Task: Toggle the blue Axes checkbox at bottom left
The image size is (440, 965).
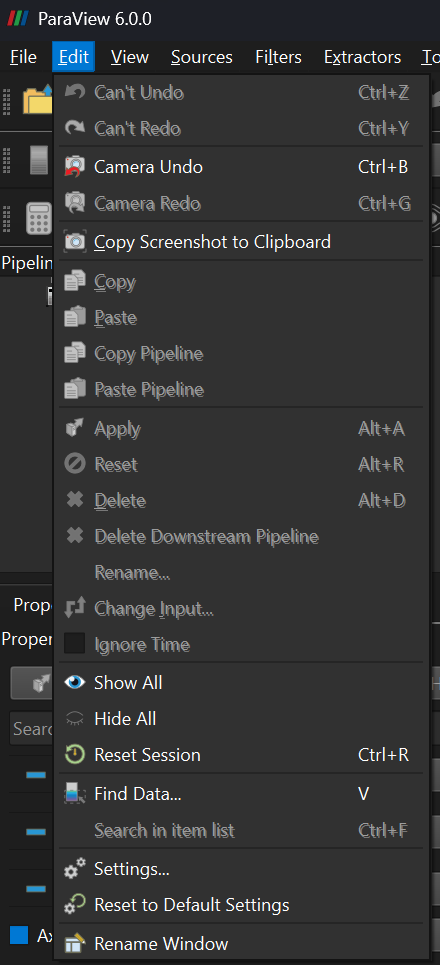Action: point(19,935)
